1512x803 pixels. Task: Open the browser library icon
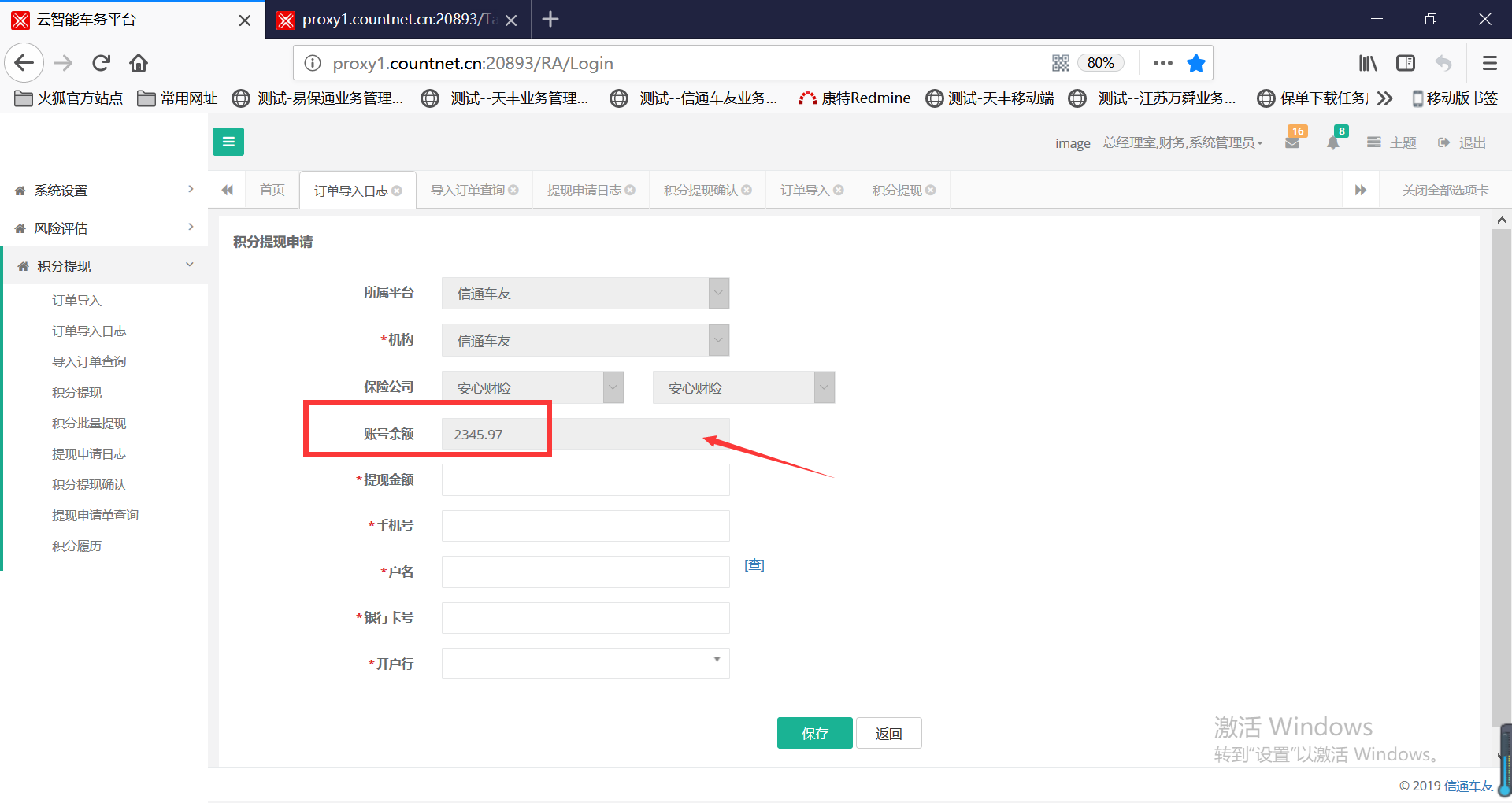coord(1368,63)
